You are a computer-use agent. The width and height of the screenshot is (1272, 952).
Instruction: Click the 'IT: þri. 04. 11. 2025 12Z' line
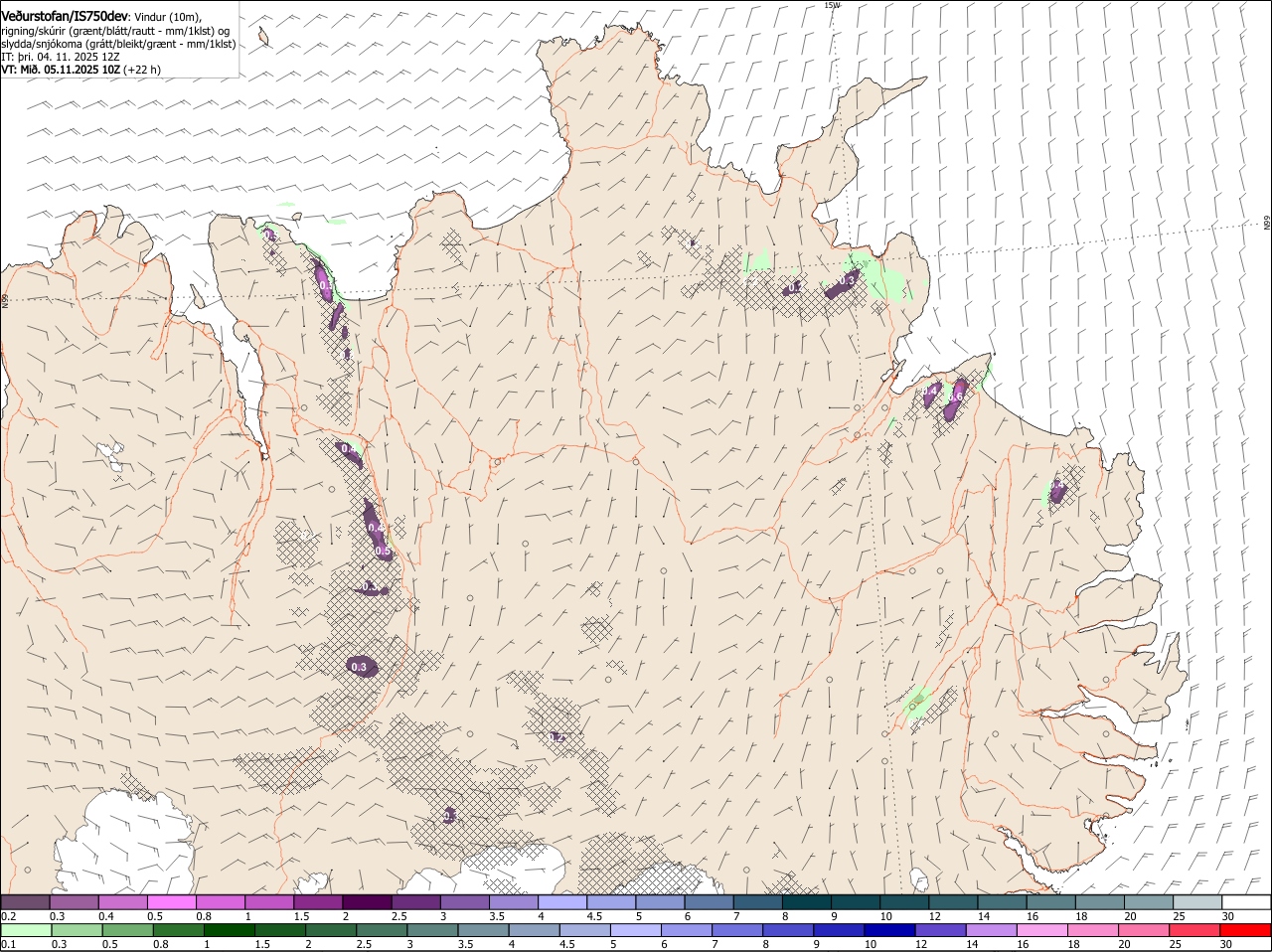(61, 57)
